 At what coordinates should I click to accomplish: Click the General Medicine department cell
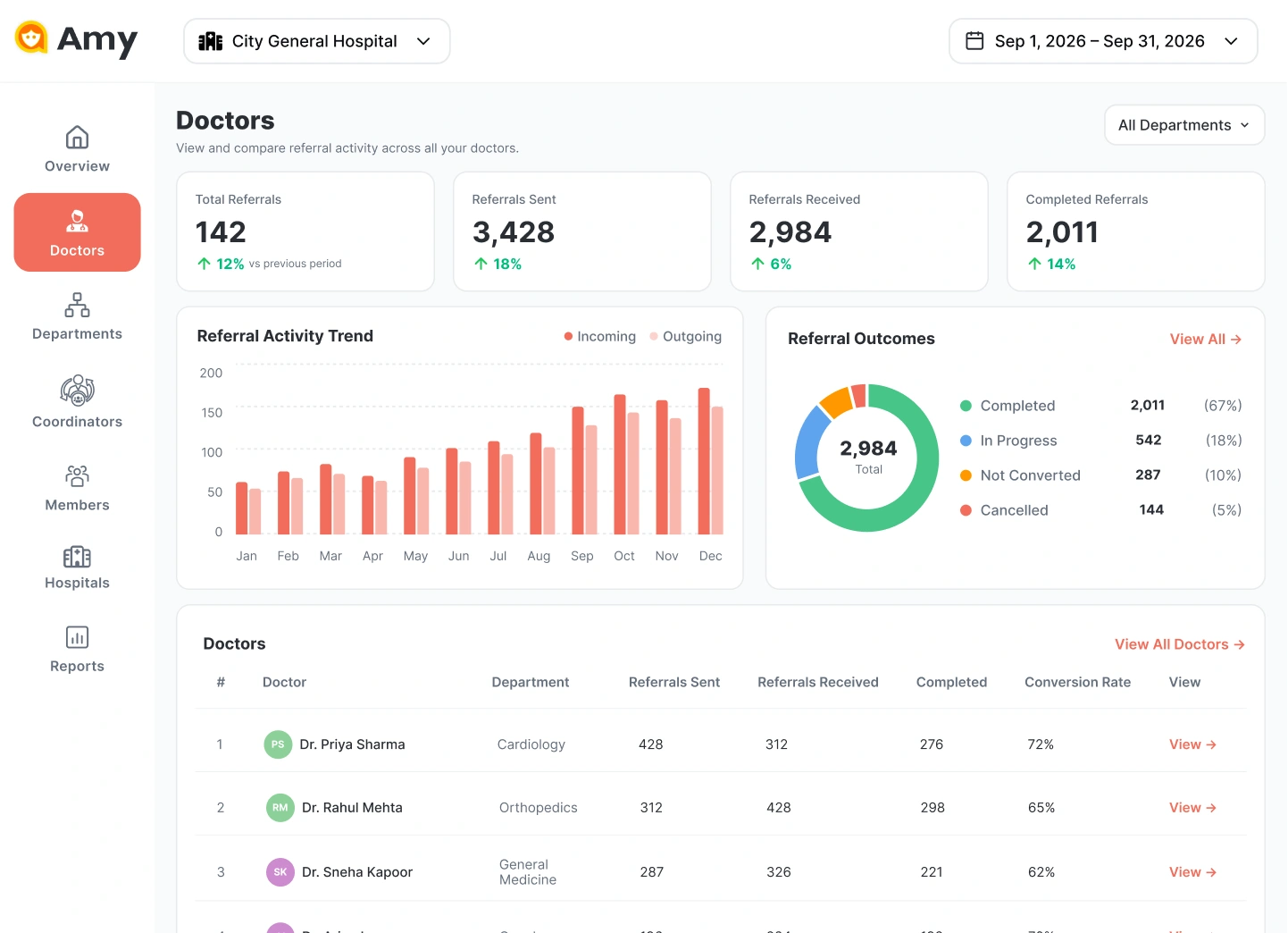pyautogui.click(x=528, y=872)
